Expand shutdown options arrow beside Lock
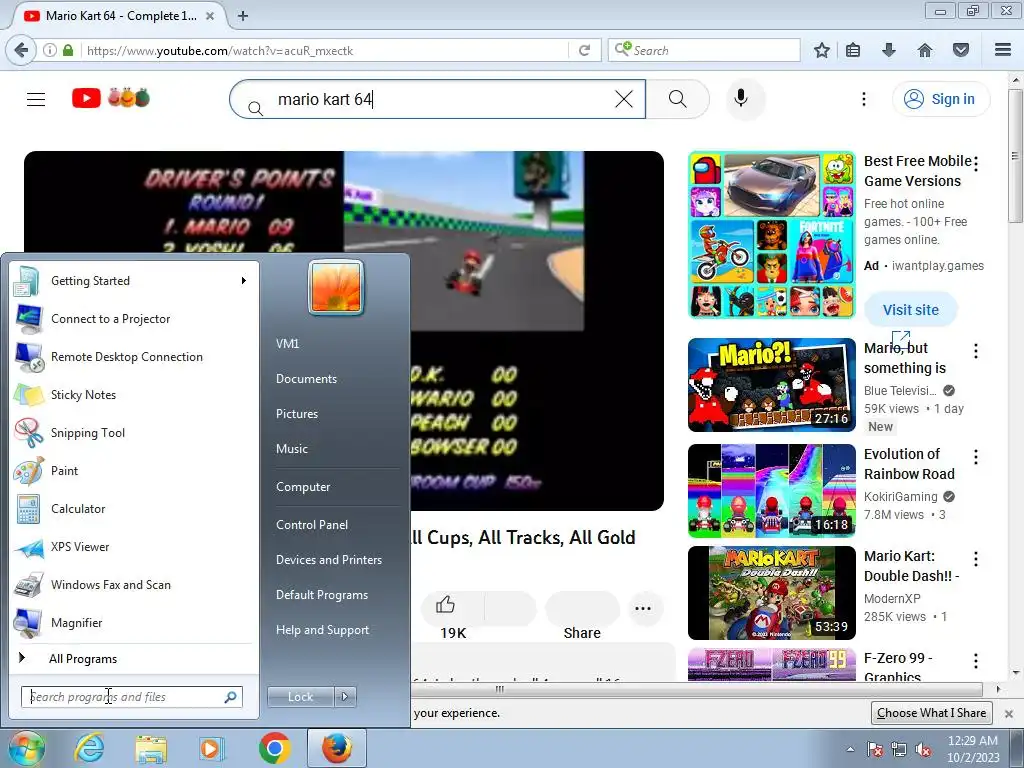The image size is (1024, 768). [345, 697]
